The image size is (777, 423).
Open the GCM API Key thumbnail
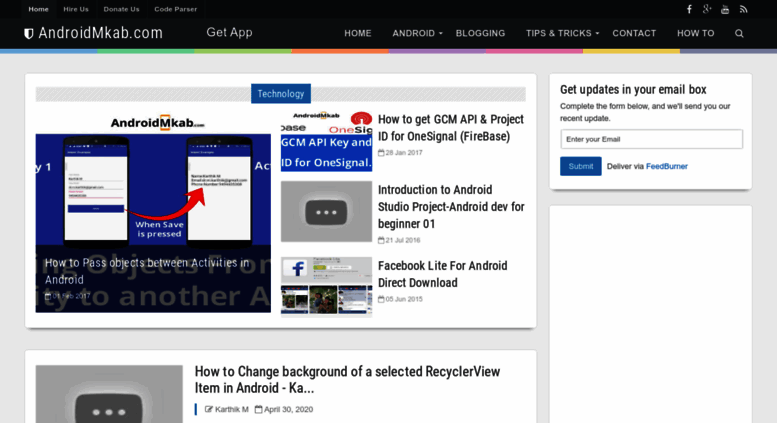[326, 141]
